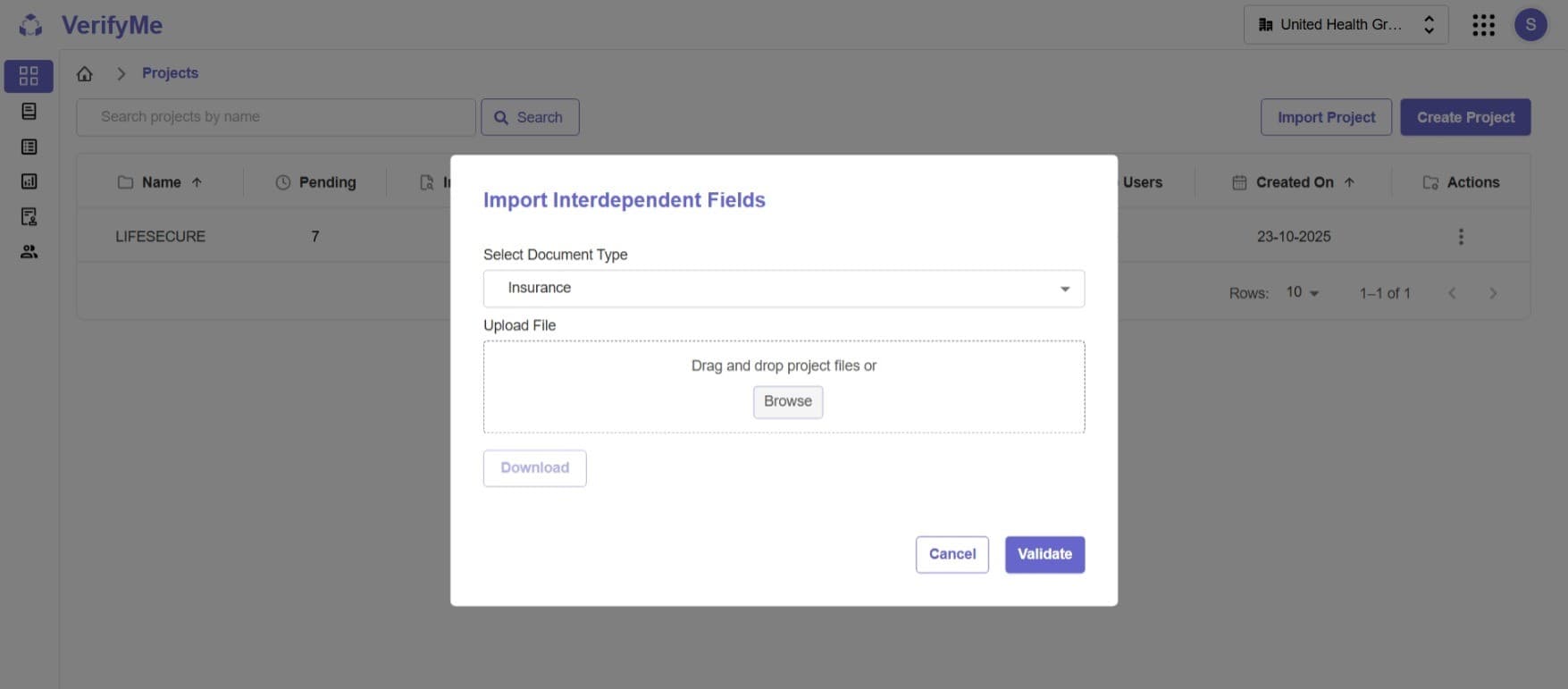Open the nine-dot apps grid menu
This screenshot has height=689, width=1568.
pyautogui.click(x=1483, y=25)
